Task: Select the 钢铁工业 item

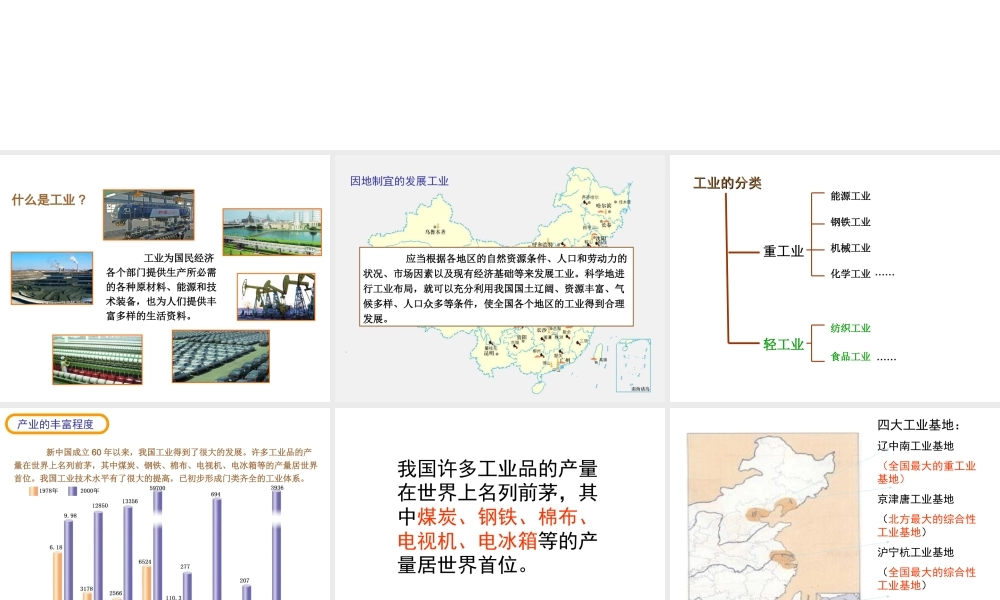Action: (x=850, y=222)
